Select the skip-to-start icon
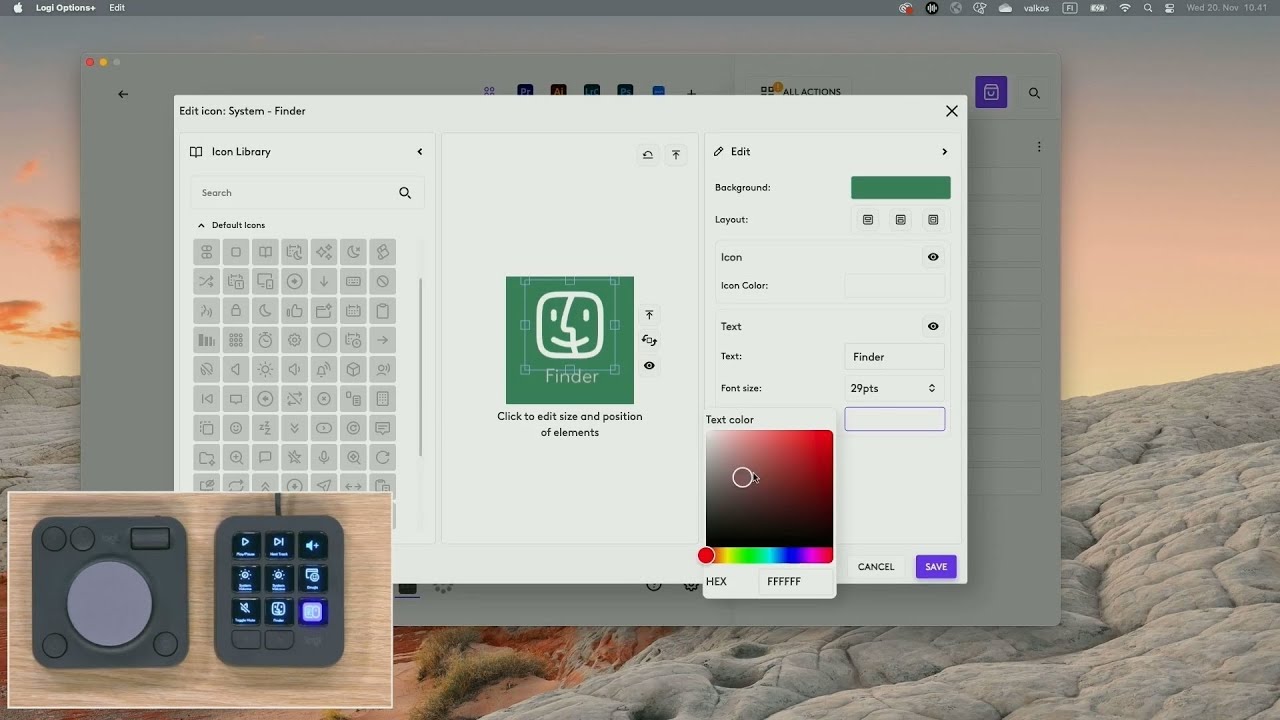Screen dimensions: 1280x720 pyautogui.click(x=207, y=399)
